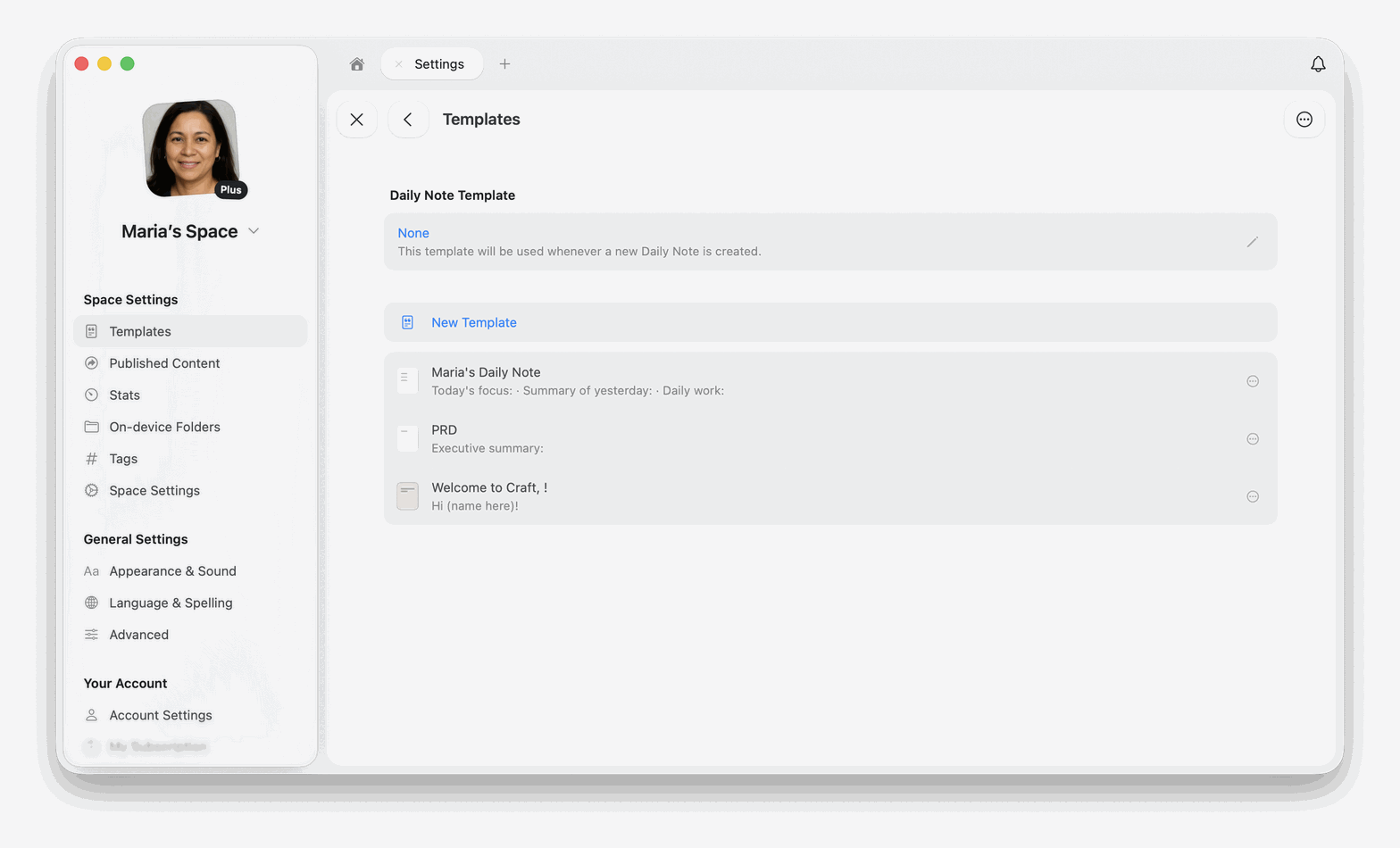Click 'Welcome to Craft, !' title

coord(489,487)
